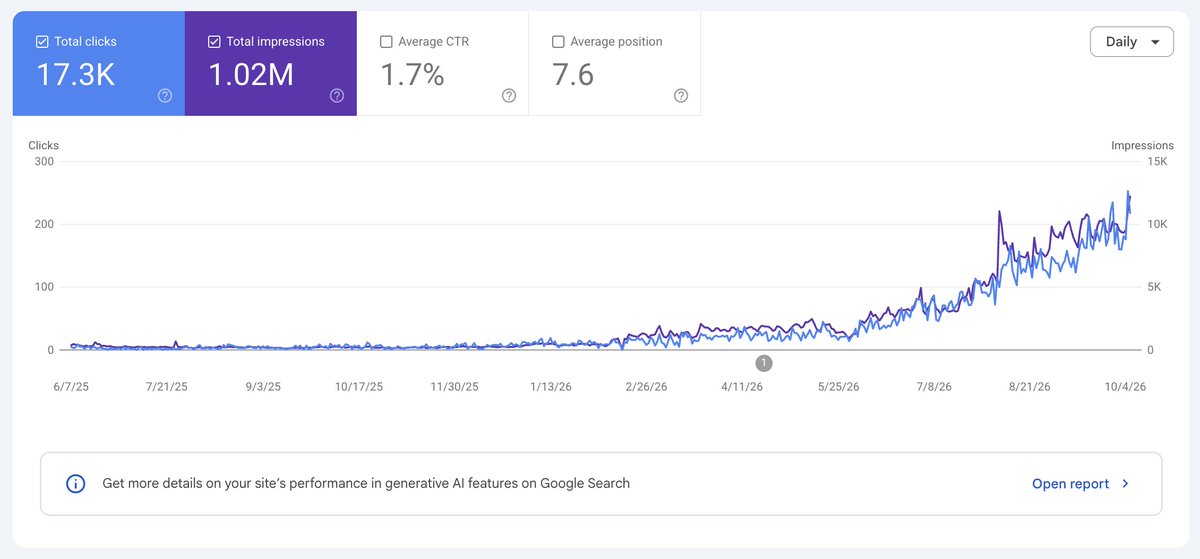Click the 9/3/25 date label
Screen dimensions: 1200x559
(x=263, y=387)
